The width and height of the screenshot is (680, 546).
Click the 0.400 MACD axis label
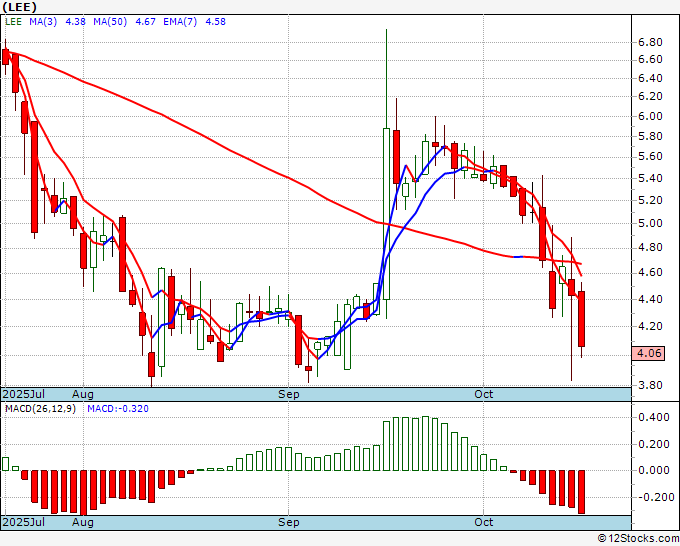click(654, 418)
